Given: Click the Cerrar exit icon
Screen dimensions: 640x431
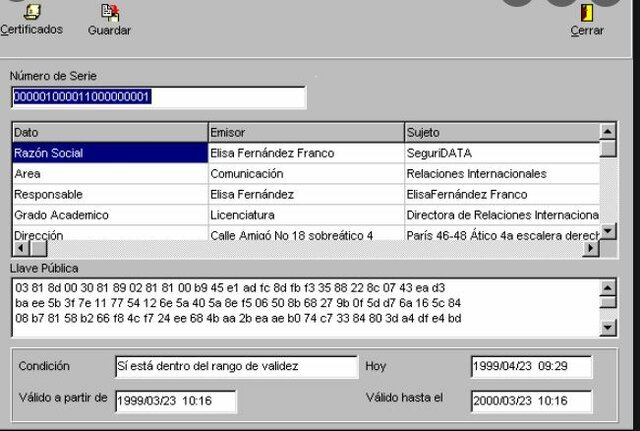Looking at the screenshot, I should [587, 12].
